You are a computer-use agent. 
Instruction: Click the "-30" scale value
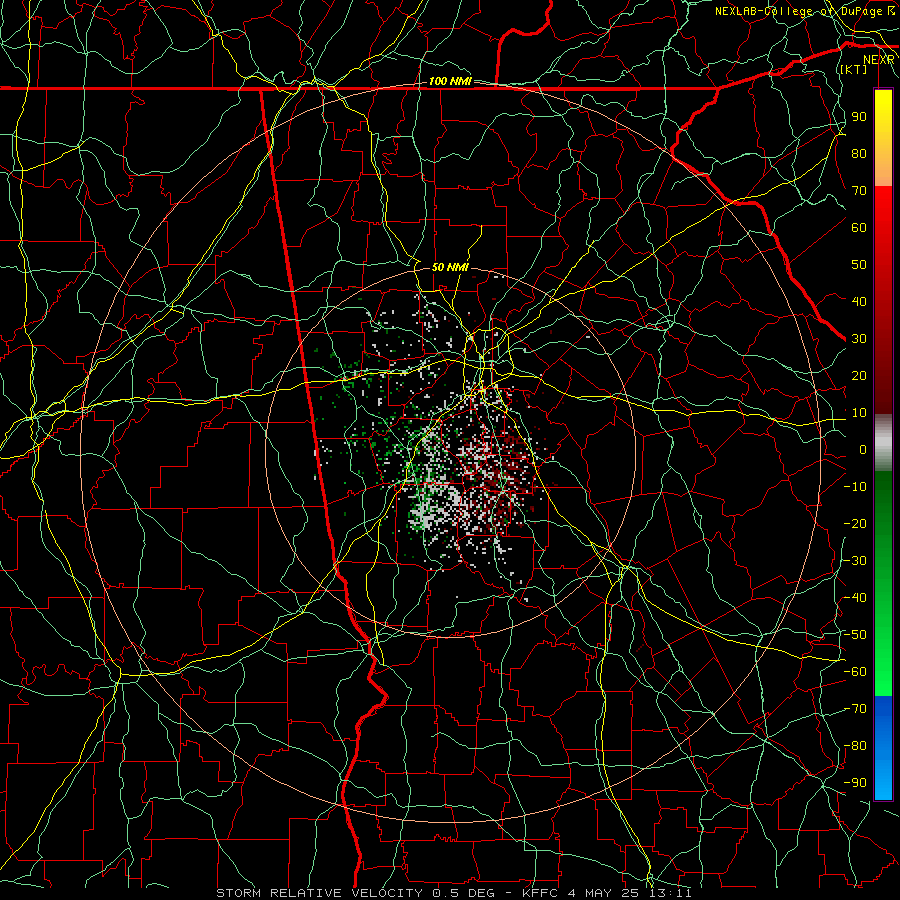tap(855, 560)
